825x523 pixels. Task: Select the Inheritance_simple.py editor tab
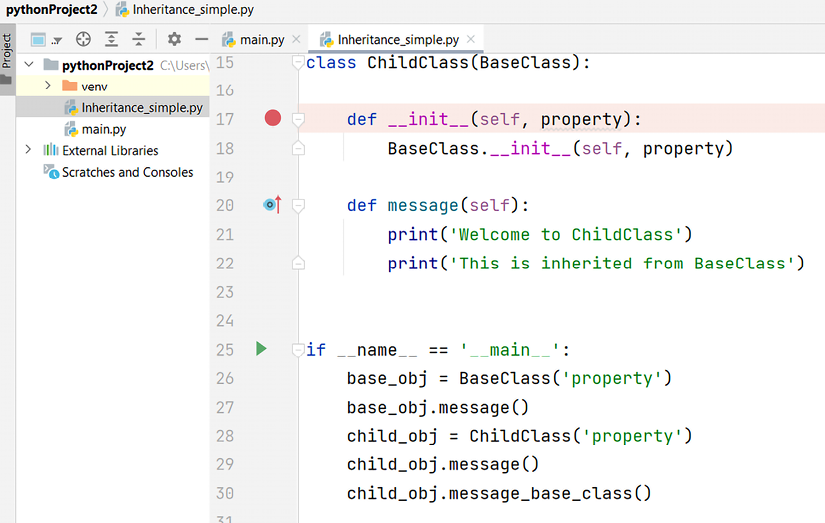point(398,40)
